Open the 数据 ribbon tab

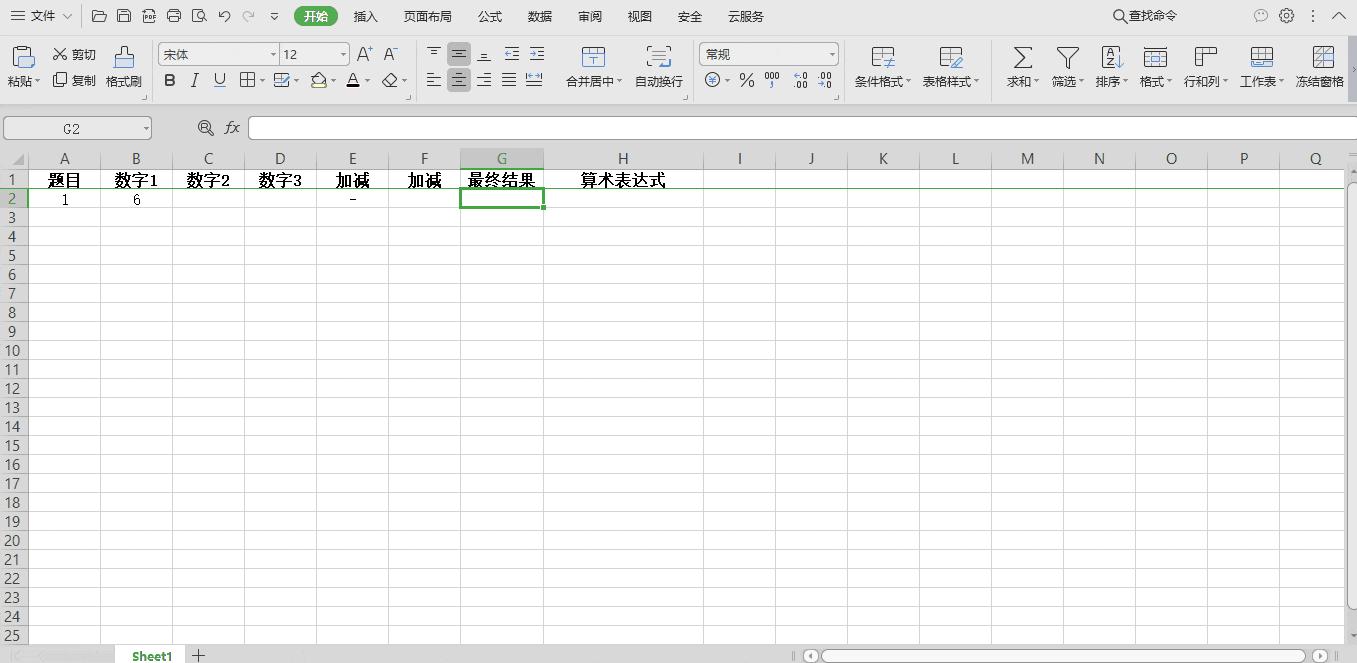pyautogui.click(x=539, y=16)
